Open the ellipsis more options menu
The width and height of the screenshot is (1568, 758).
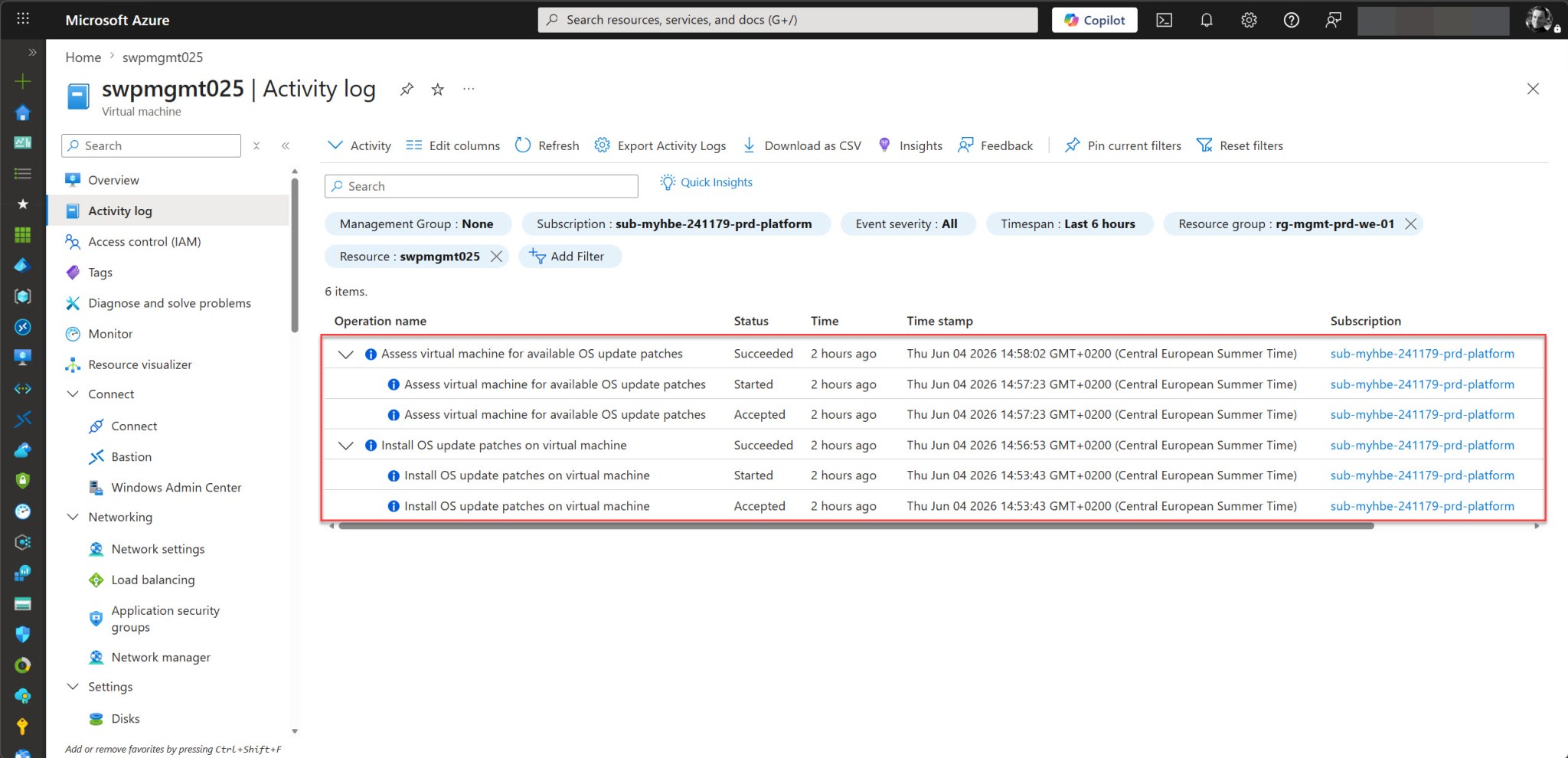(469, 90)
